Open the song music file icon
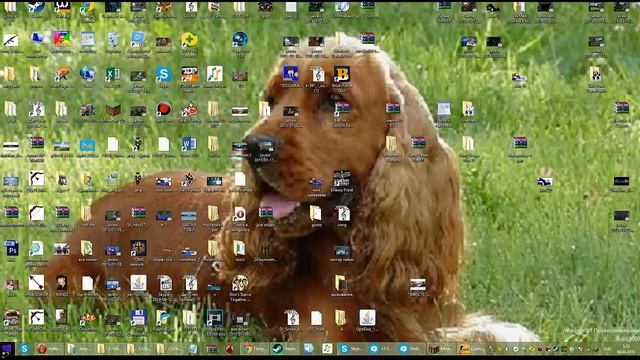Screen dimensions: 640x360 click(x=342, y=213)
